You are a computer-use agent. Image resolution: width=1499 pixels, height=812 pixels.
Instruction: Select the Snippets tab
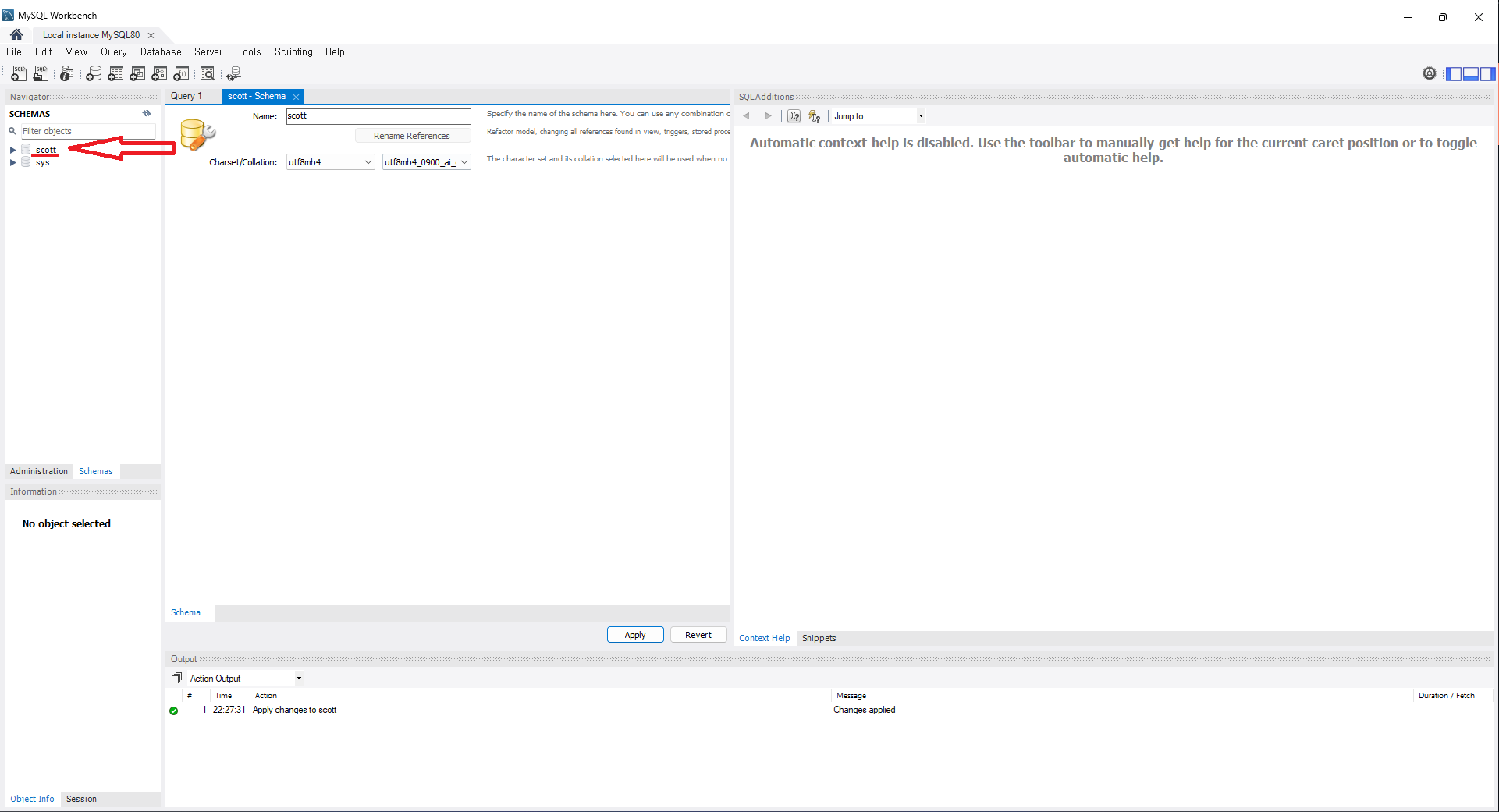[x=819, y=638]
